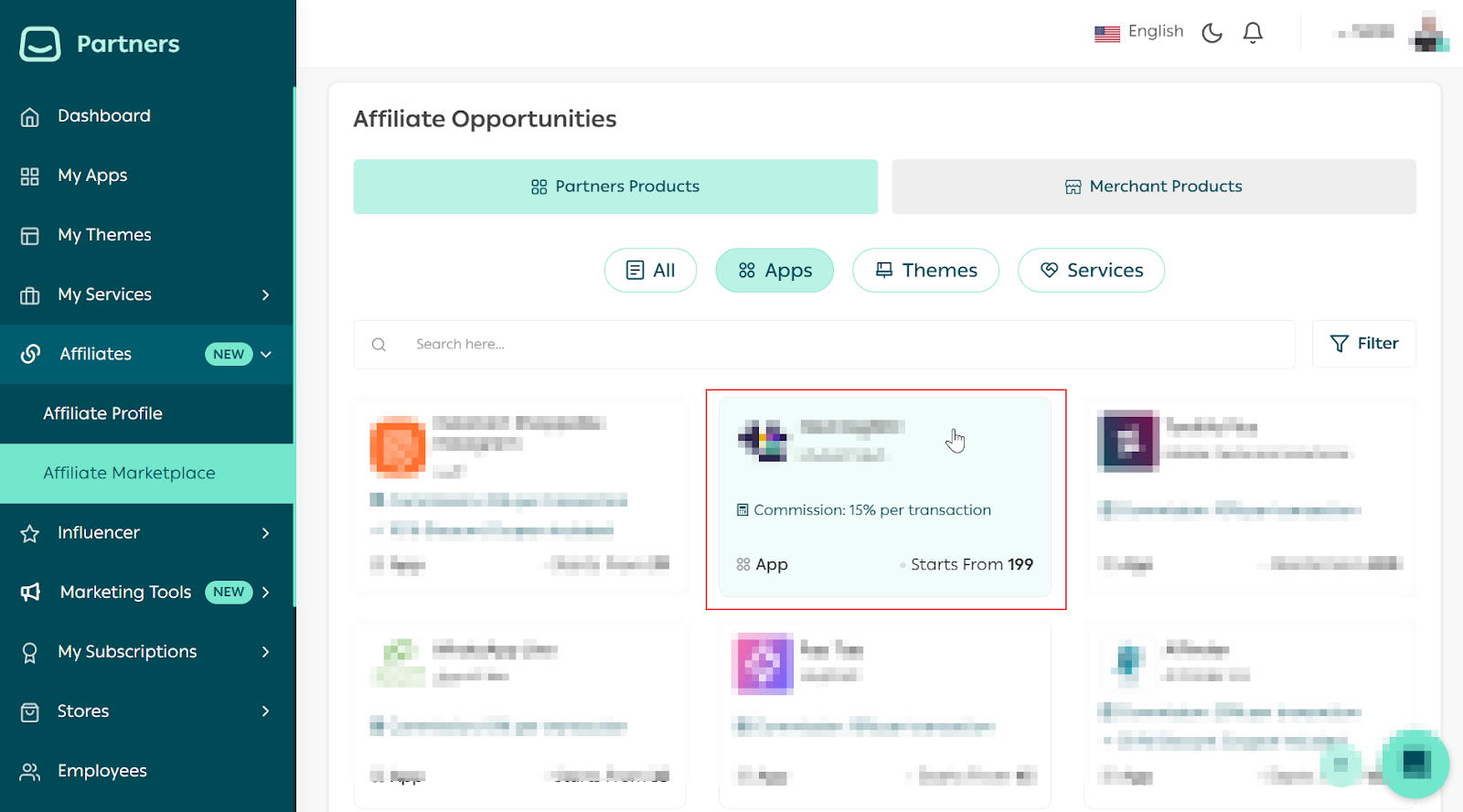Click the My Apps grid icon

pos(30,176)
